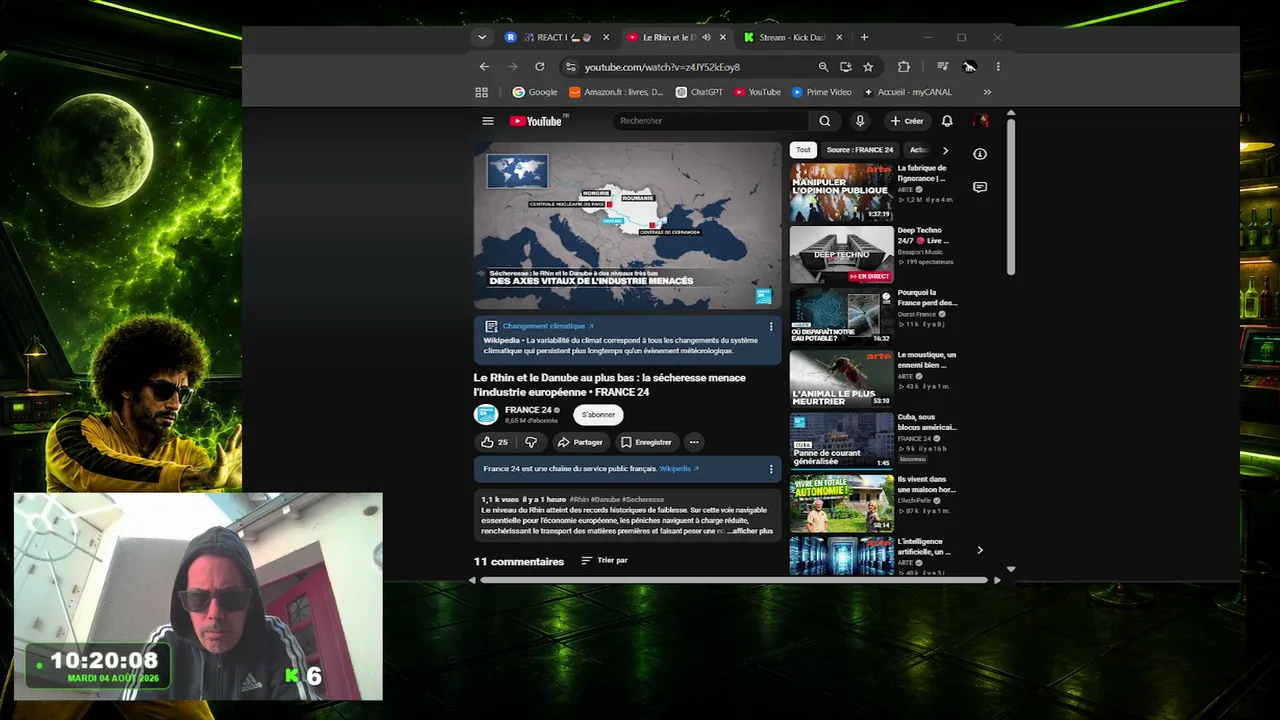Reload the YouTube page
Screen dimensions: 1280x720
pyautogui.click(x=540, y=67)
